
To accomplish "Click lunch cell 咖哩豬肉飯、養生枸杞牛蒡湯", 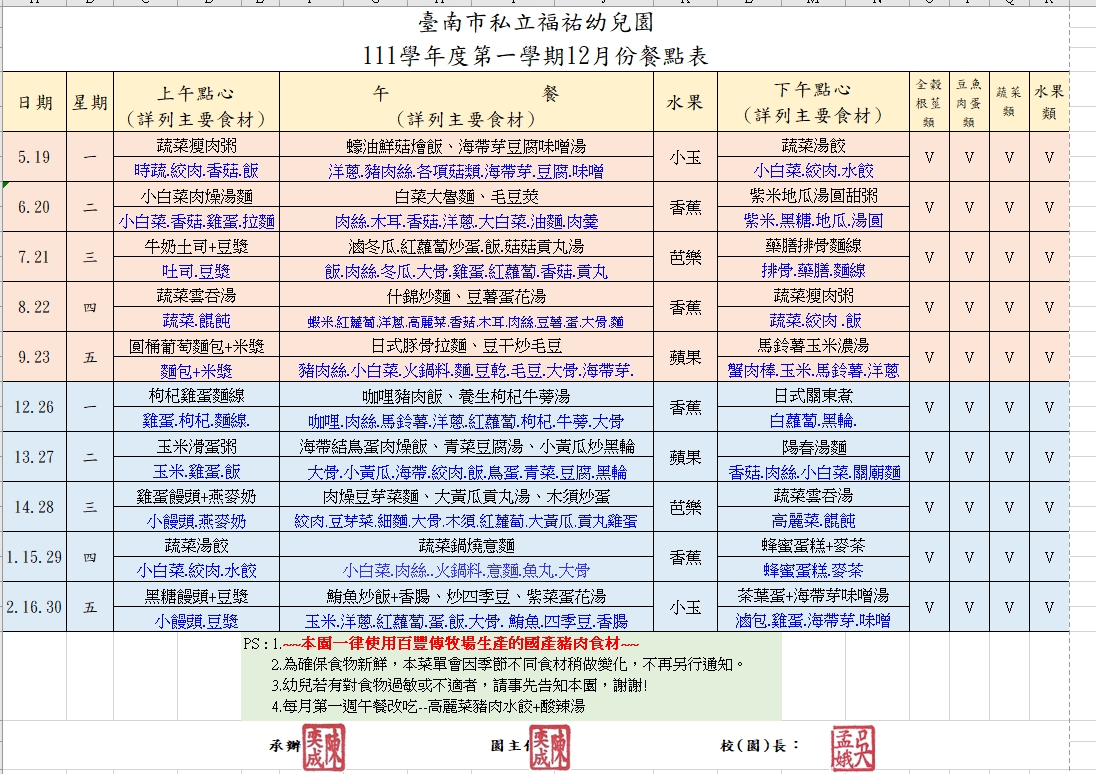I will click(x=466, y=395).
